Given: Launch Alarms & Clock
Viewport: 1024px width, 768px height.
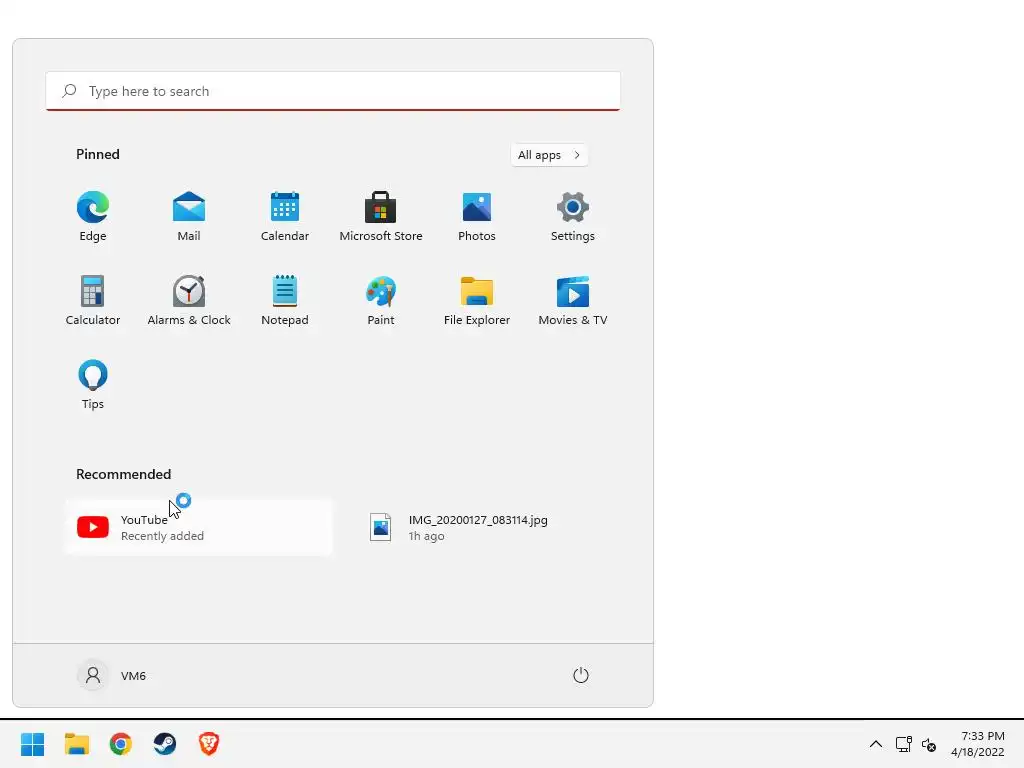Looking at the screenshot, I should (x=189, y=300).
